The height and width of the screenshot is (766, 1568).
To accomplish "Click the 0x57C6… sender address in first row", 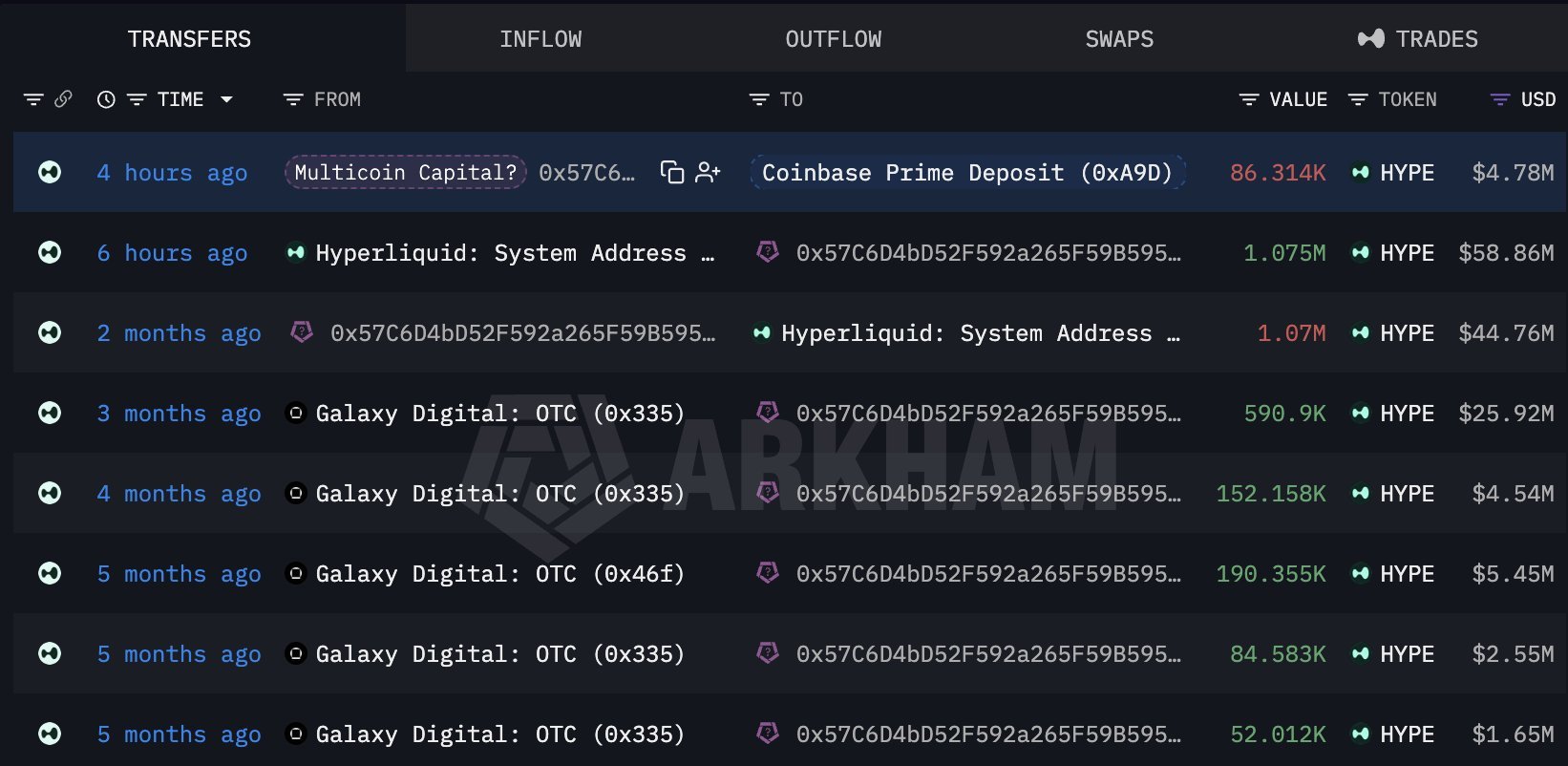I will pyautogui.click(x=586, y=173).
